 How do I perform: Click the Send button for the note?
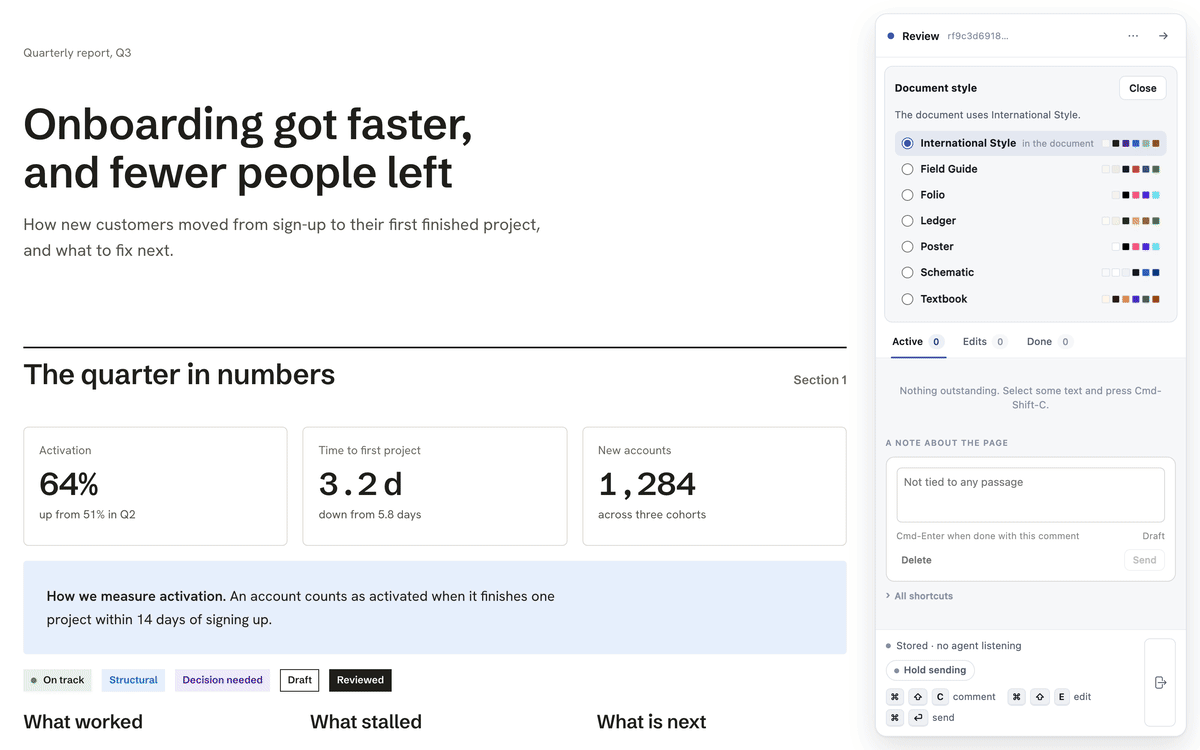(x=1144, y=560)
